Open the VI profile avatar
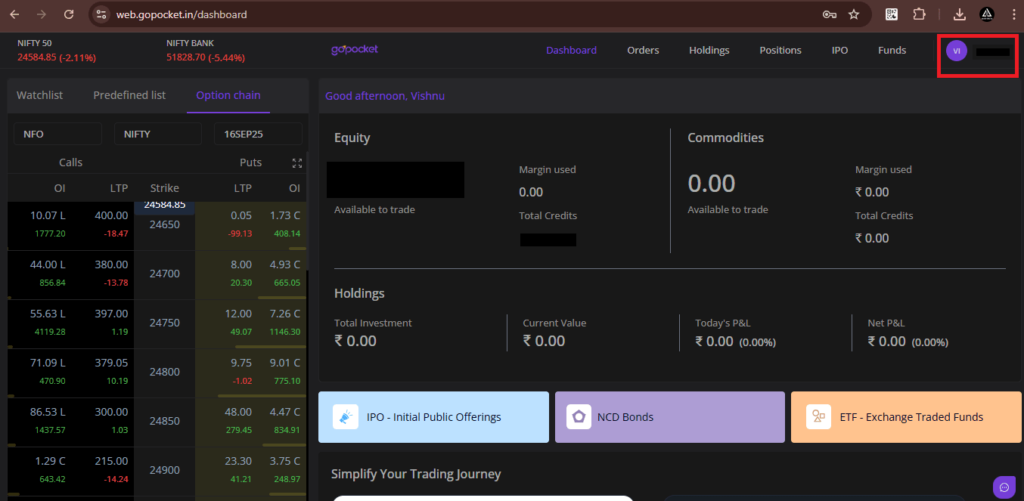The image size is (1024, 501). click(956, 50)
